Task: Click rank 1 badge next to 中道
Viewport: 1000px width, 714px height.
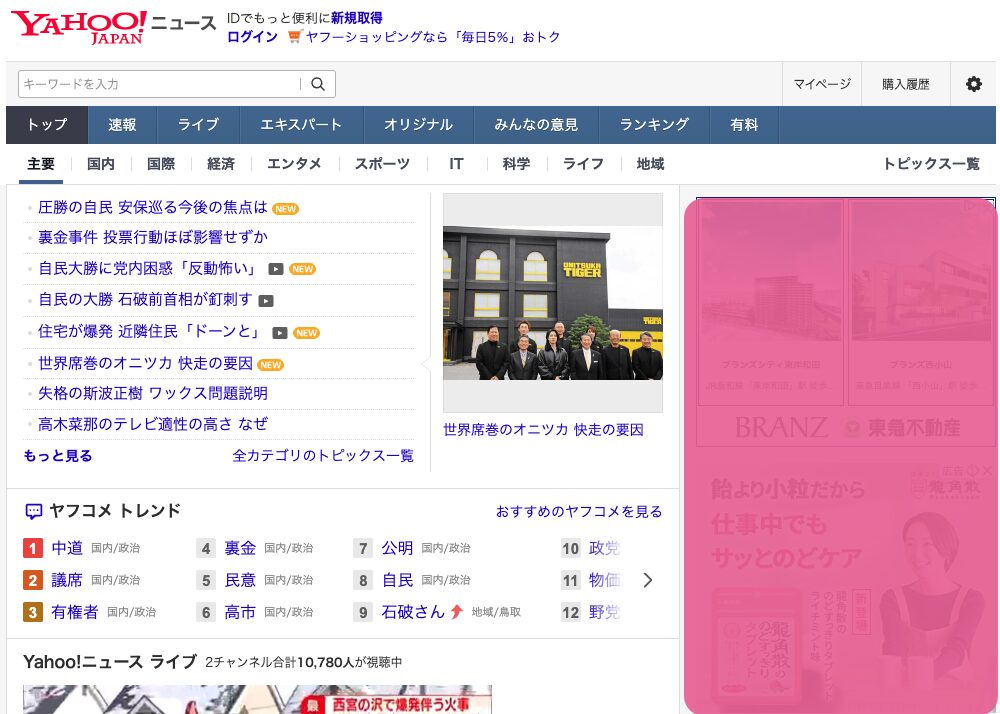Action: [x=33, y=548]
